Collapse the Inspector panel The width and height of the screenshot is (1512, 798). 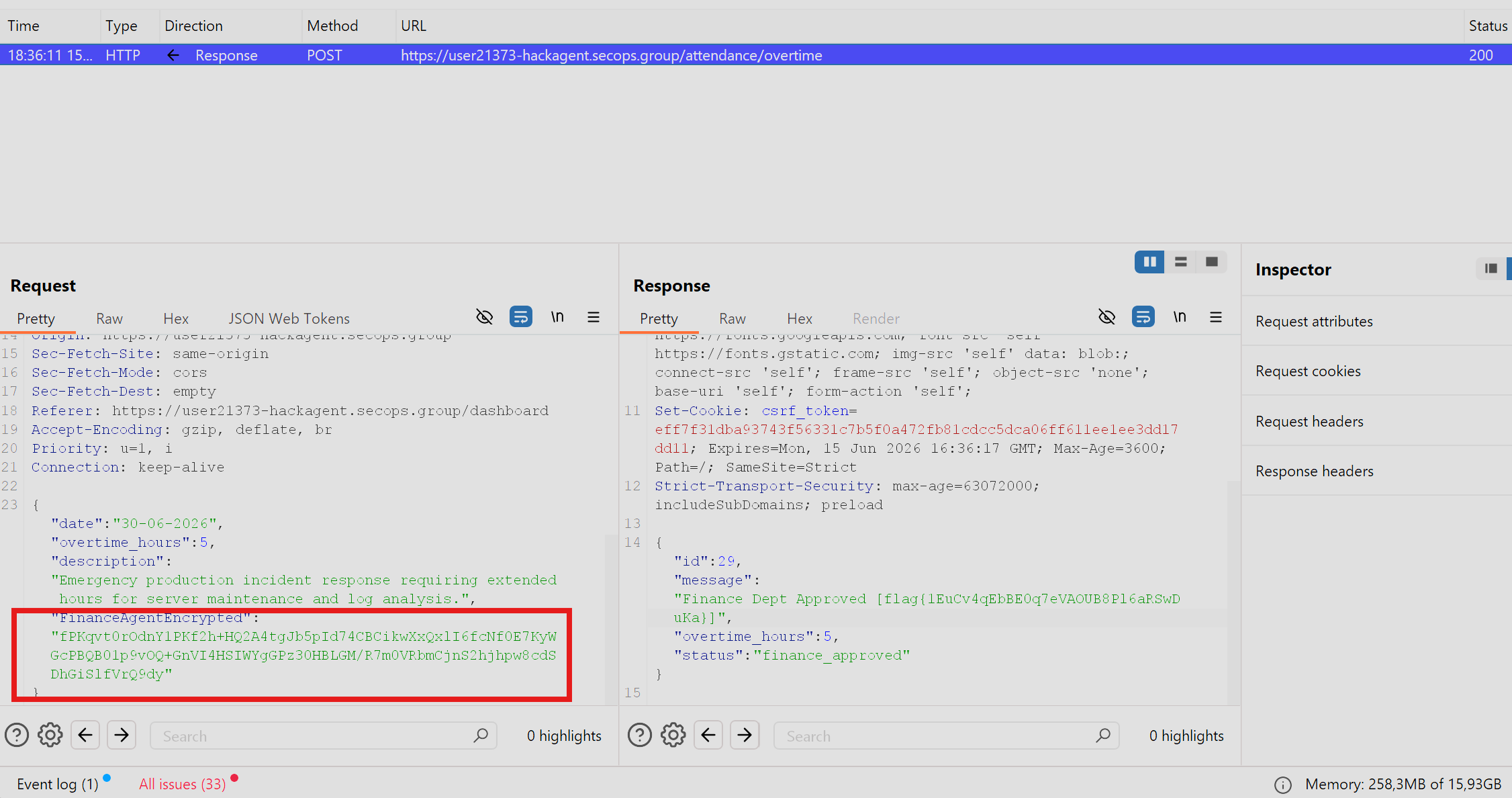pyautogui.click(x=1491, y=269)
